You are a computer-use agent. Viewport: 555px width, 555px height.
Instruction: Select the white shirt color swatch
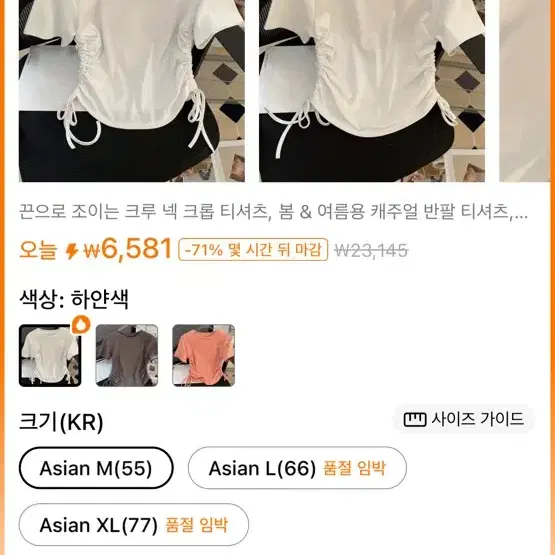[x=50, y=355]
